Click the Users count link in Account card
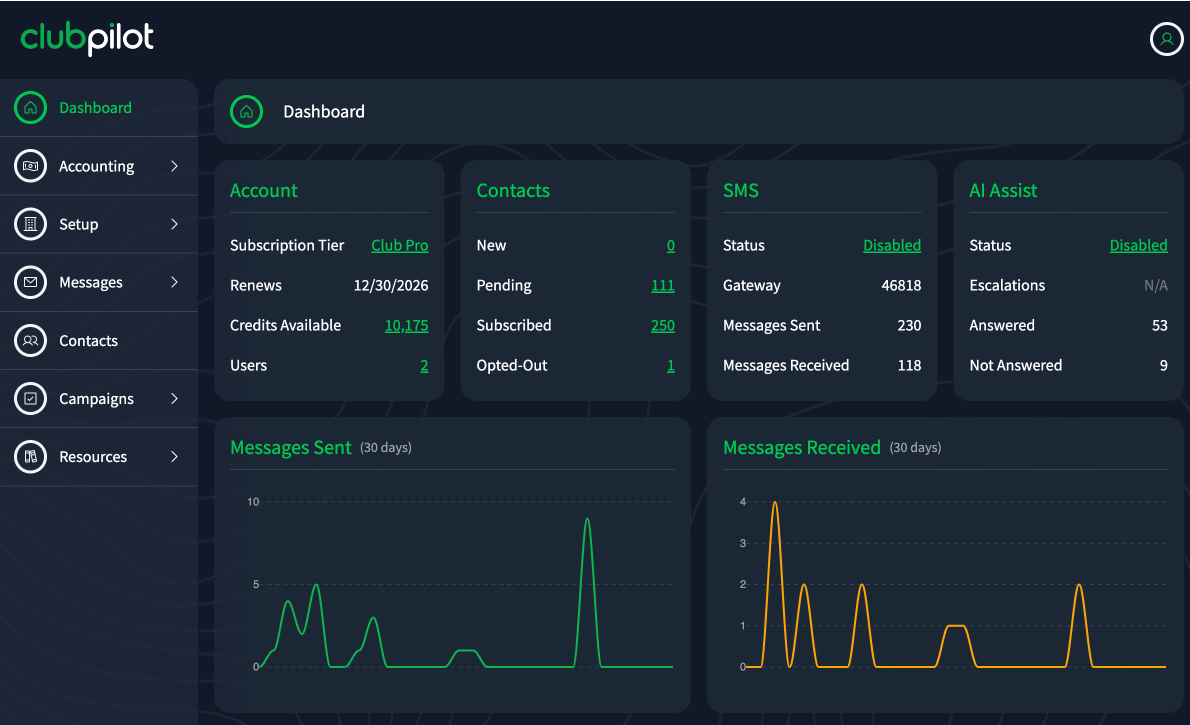1190x725 pixels. point(424,365)
